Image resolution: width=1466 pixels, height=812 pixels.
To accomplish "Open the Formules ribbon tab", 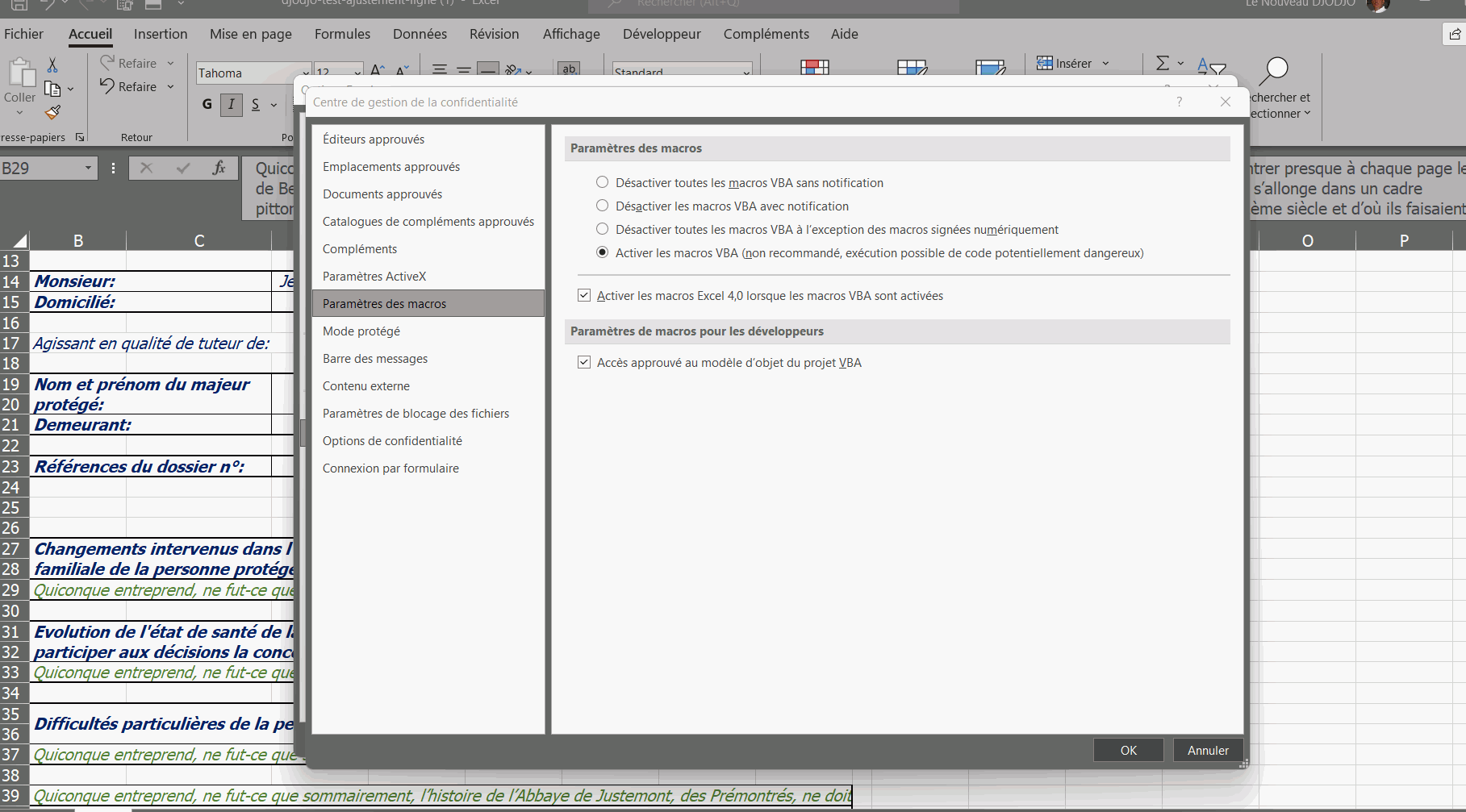I will click(x=342, y=34).
